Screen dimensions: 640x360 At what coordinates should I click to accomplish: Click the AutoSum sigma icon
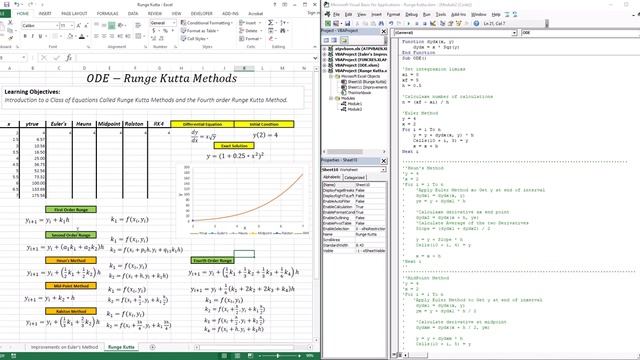coord(270,23)
